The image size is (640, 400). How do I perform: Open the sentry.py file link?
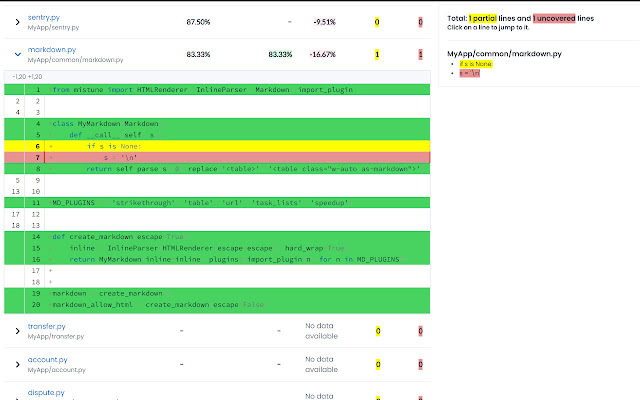click(44, 18)
